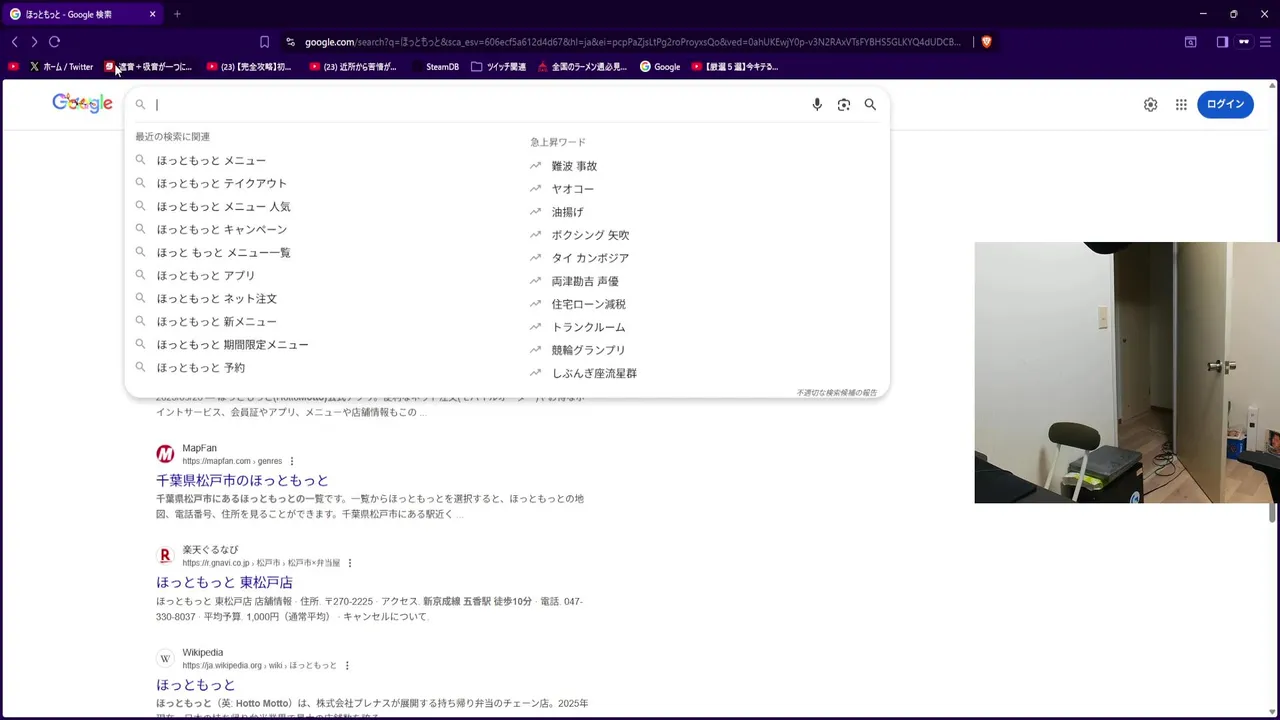Open Brave main hamburger menu

coord(1265,42)
